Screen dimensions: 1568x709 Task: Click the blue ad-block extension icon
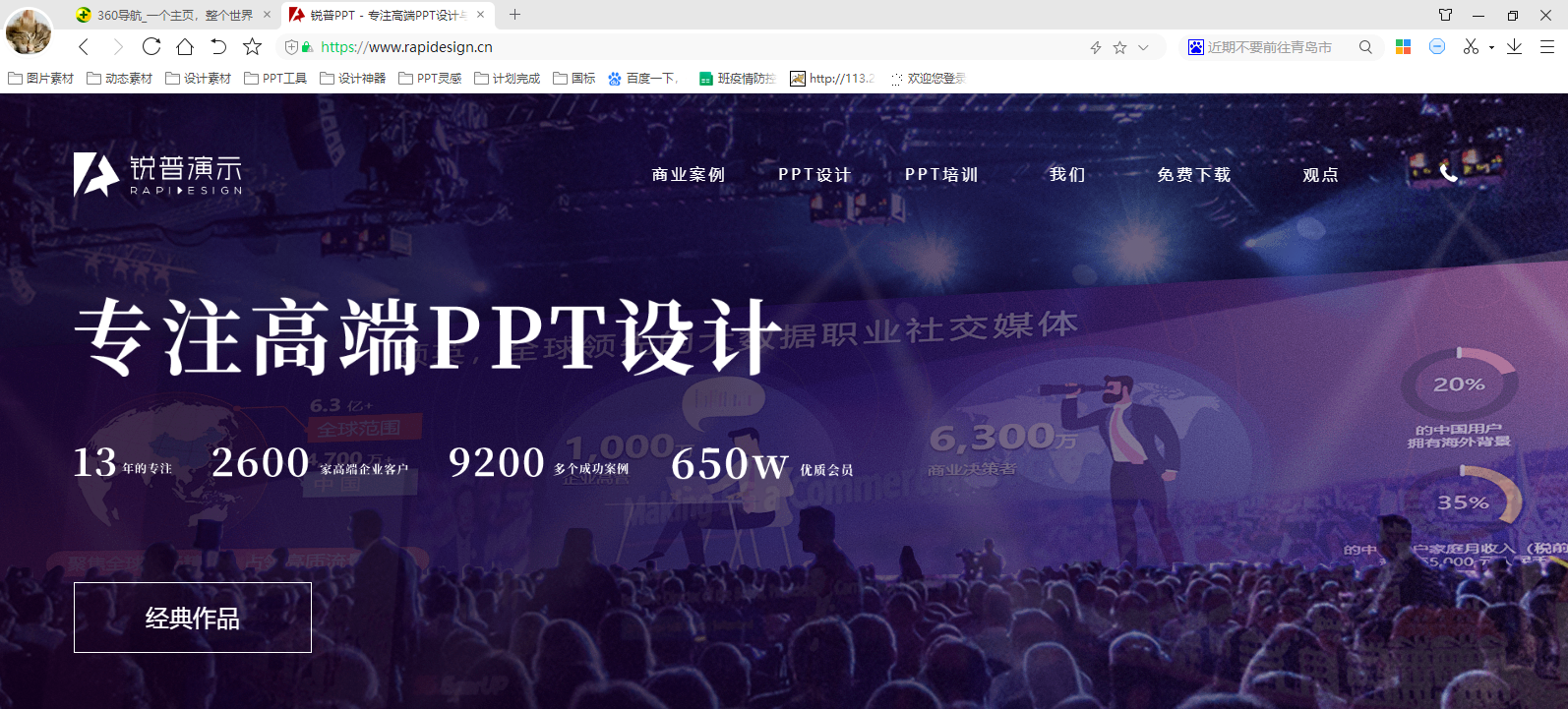pos(1437,46)
